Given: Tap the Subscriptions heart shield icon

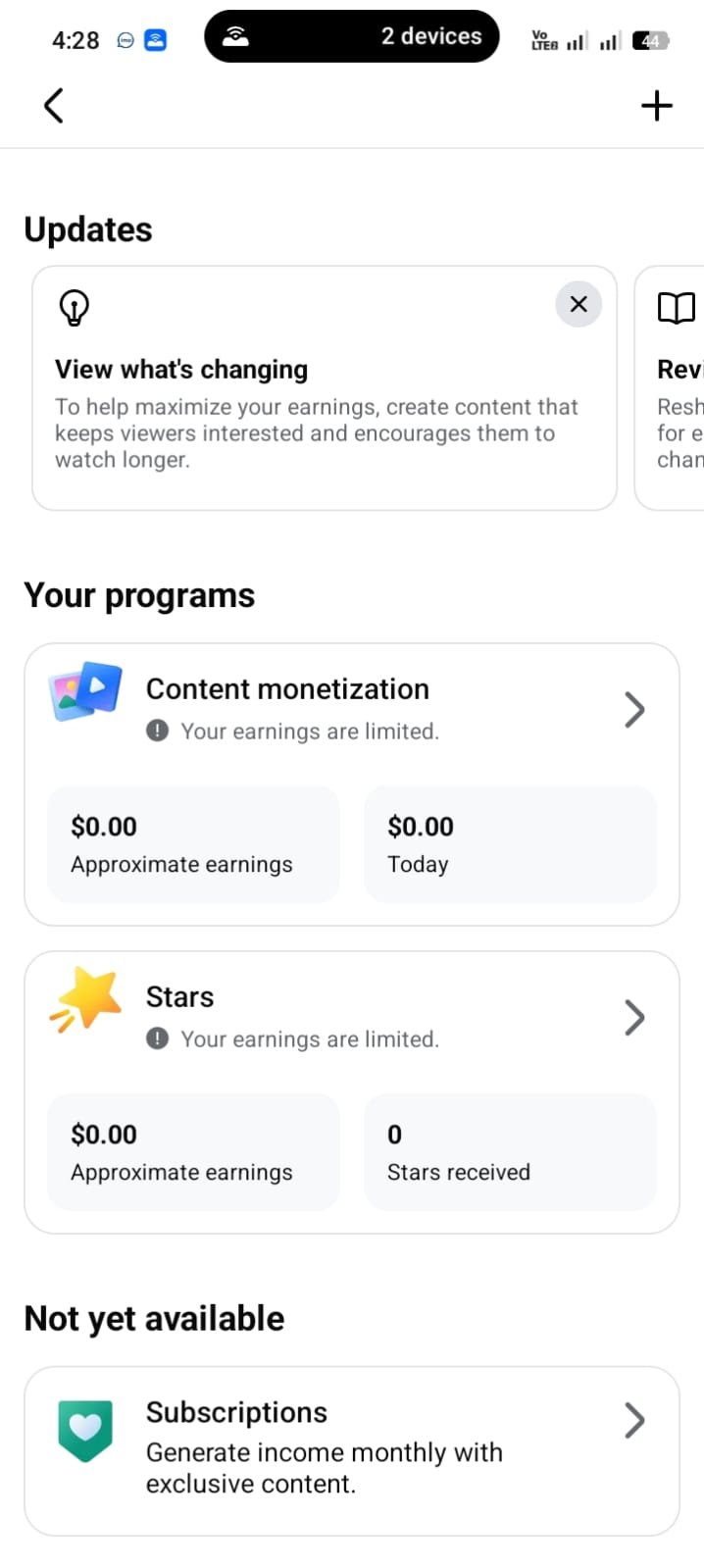Looking at the screenshot, I should 85,1431.
